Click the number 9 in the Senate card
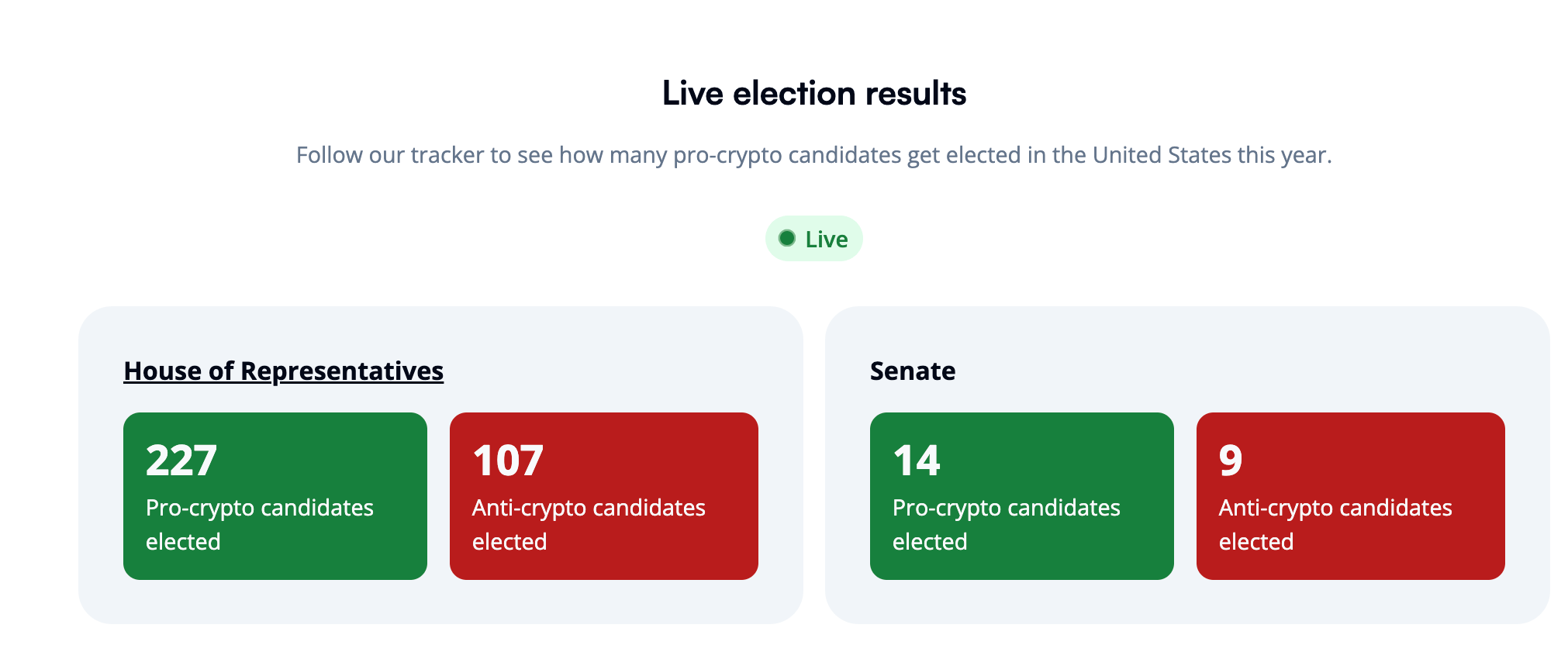This screenshot has width=1568, height=659. pyautogui.click(x=1231, y=461)
